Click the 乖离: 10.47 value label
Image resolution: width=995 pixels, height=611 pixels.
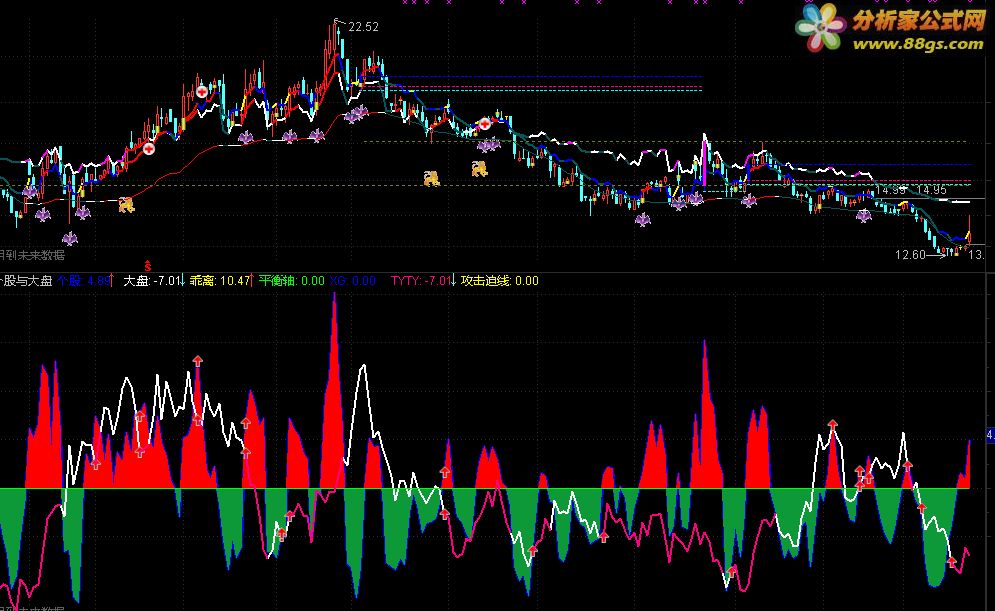(x=220, y=280)
